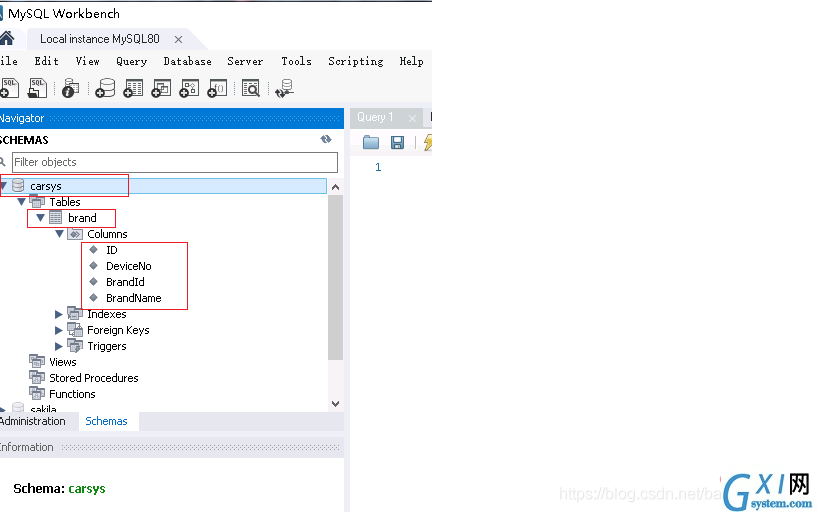Click the schema tree vertical scrollbar thumb

tap(335, 277)
